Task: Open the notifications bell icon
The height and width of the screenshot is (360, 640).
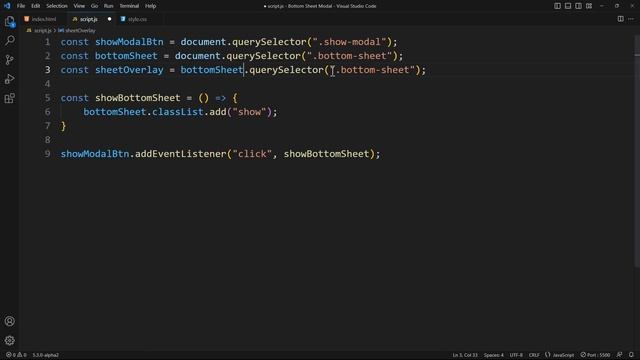Action: 631,355
